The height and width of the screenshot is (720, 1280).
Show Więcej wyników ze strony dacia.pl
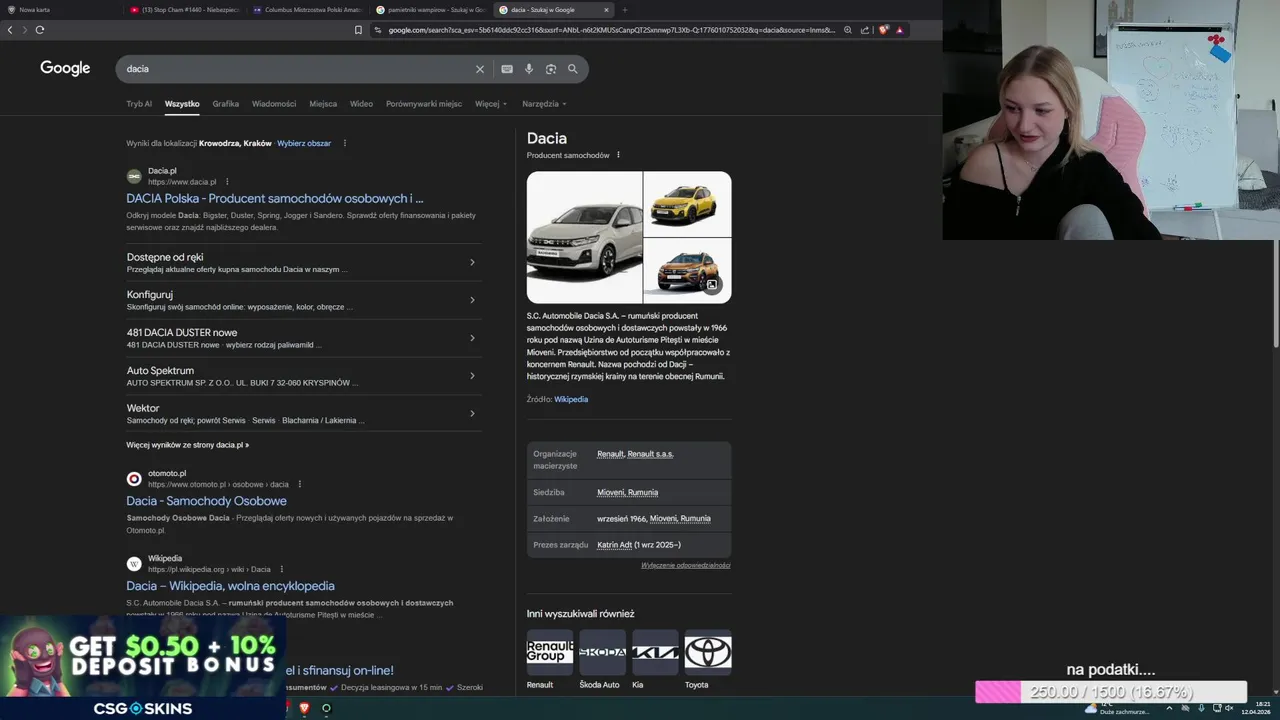188,445
